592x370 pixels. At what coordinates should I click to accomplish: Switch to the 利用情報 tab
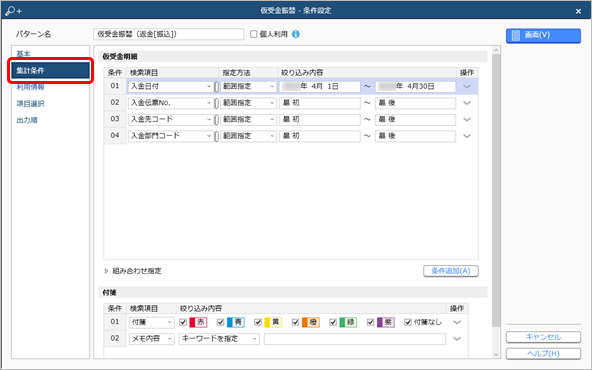(31, 87)
